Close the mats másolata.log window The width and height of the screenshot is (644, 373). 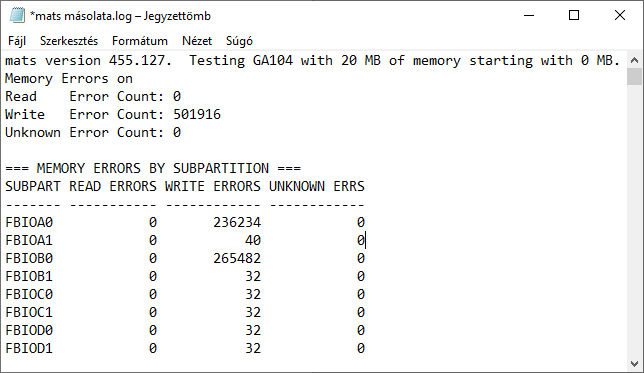click(620, 16)
